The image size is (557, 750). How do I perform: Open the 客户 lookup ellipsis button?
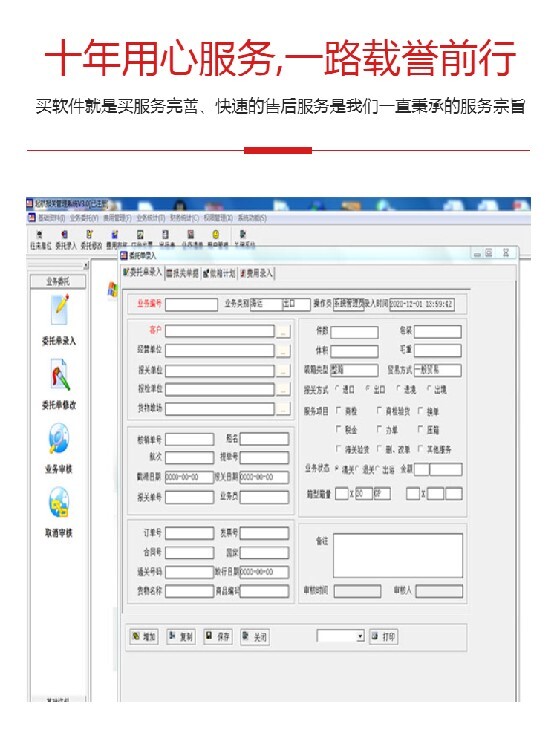(x=284, y=331)
